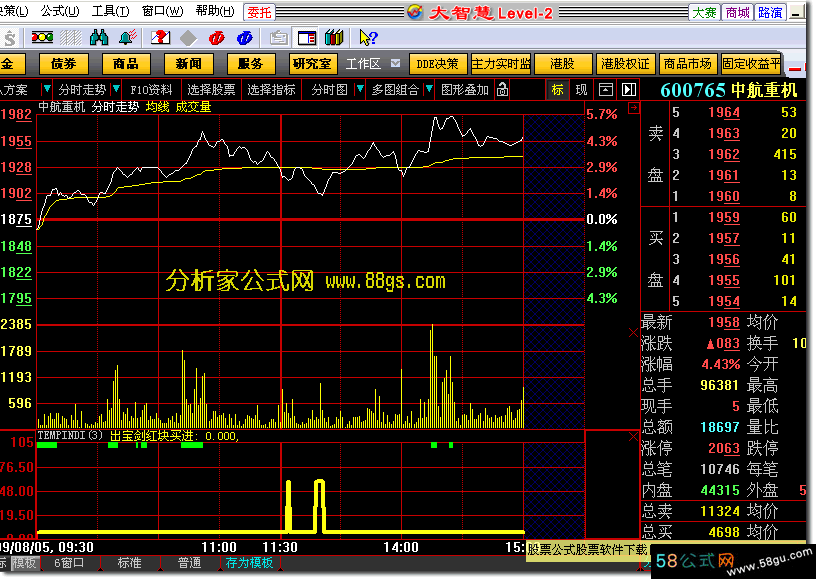This screenshot has width=816, height=579.
Task: Expand the 多图组合 dropdown arrow
Action: coord(429,89)
